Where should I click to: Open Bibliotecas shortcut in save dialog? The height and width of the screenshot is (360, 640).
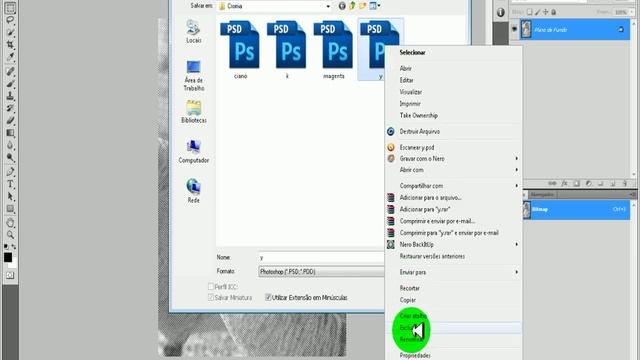click(x=193, y=111)
